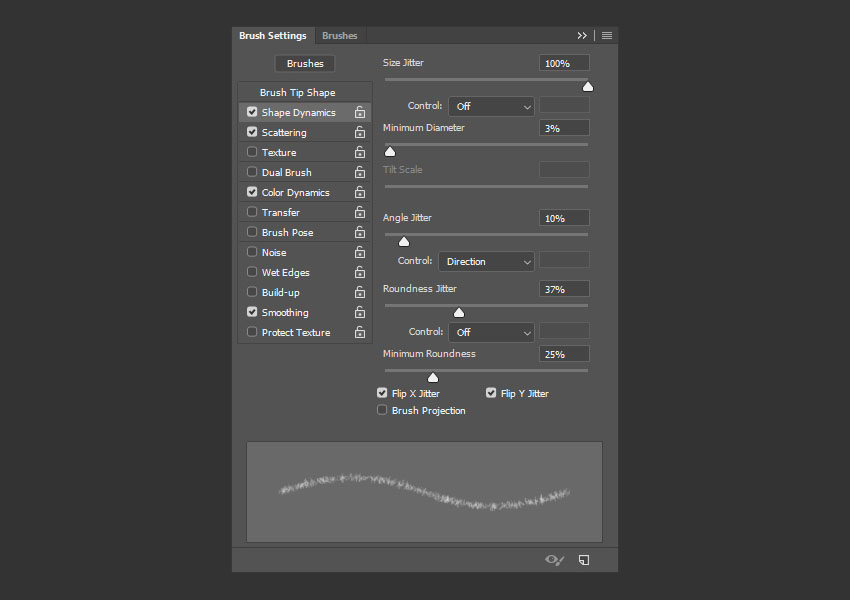Click the Brushes button
The image size is (850, 600).
(305, 63)
